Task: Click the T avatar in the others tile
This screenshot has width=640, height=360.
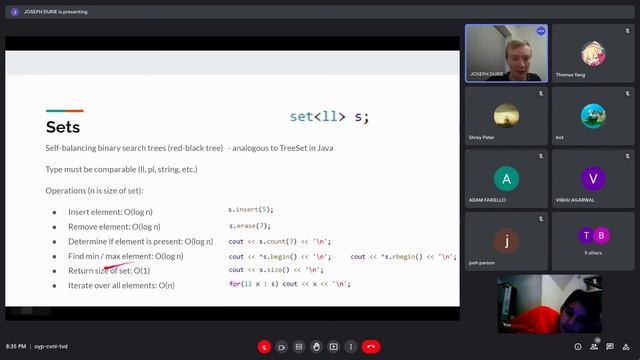Action: pos(586,236)
